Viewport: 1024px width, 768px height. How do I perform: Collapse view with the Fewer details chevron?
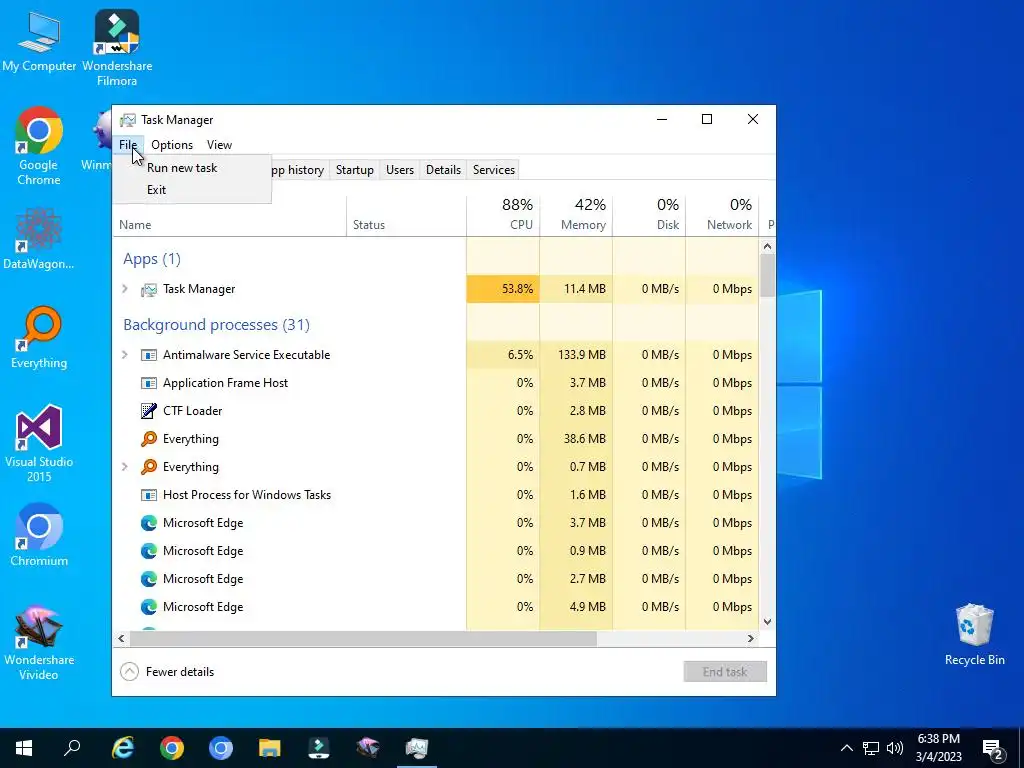pyautogui.click(x=129, y=672)
